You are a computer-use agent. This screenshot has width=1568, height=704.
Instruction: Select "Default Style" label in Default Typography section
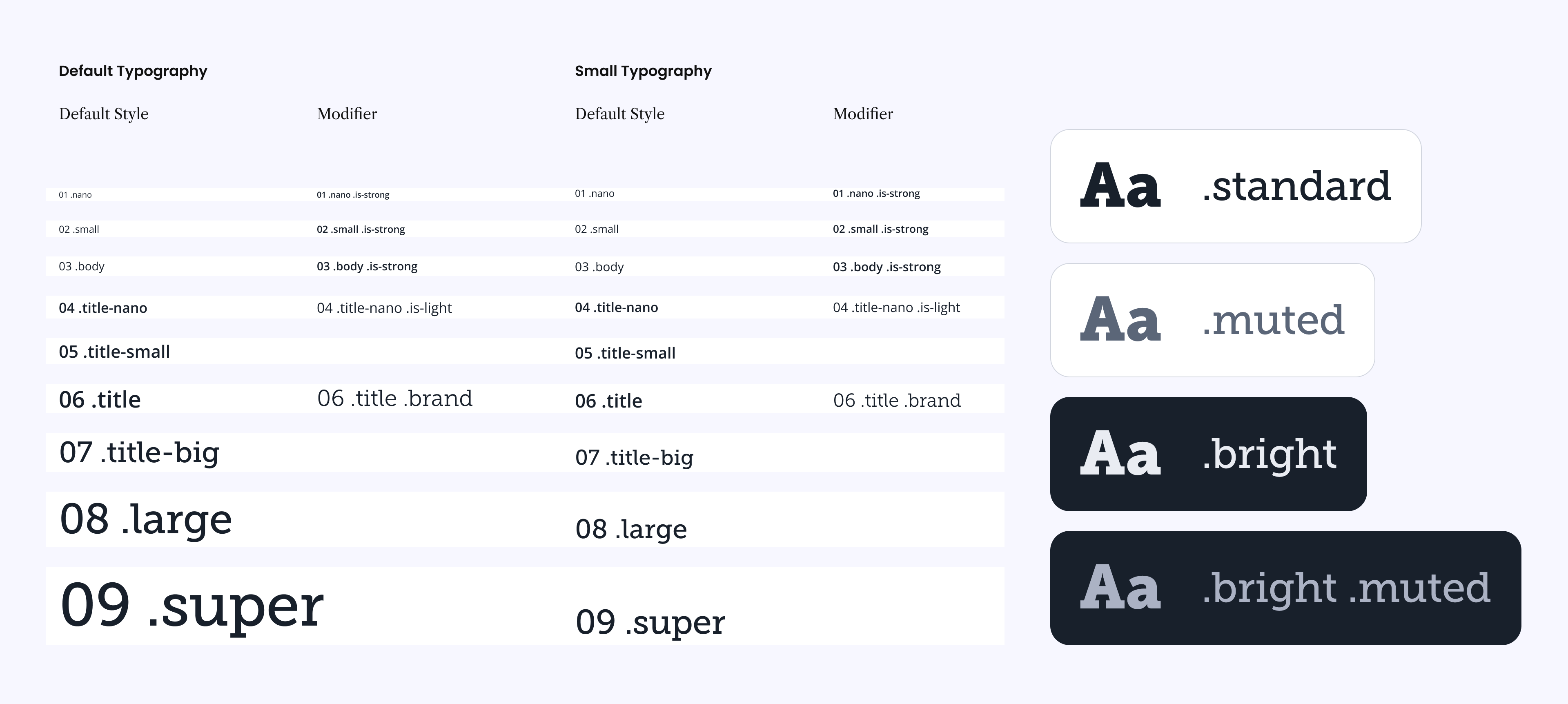click(103, 114)
